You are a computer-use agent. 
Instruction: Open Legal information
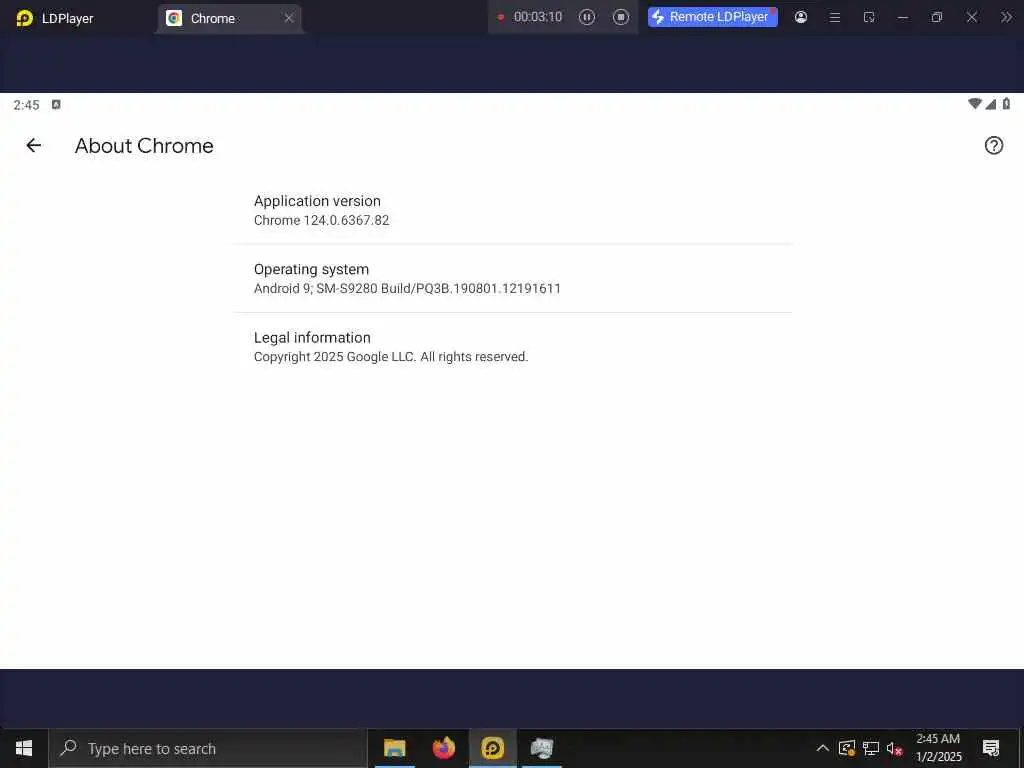(x=513, y=347)
